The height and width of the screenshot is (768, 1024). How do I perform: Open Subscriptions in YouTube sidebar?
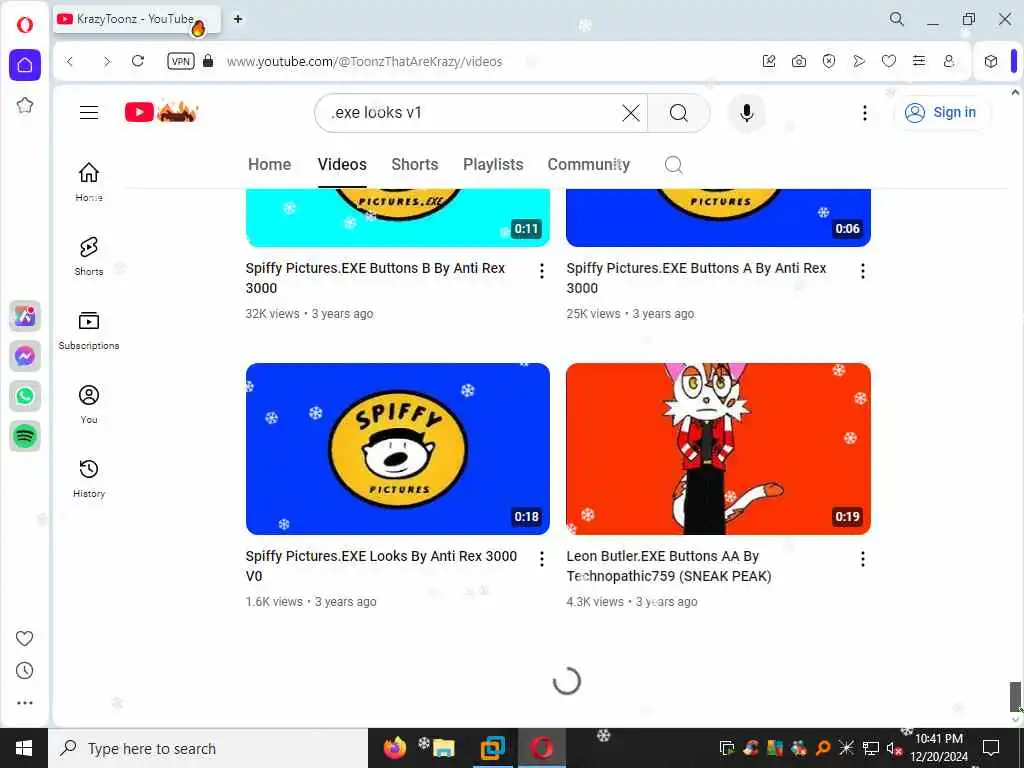click(89, 330)
